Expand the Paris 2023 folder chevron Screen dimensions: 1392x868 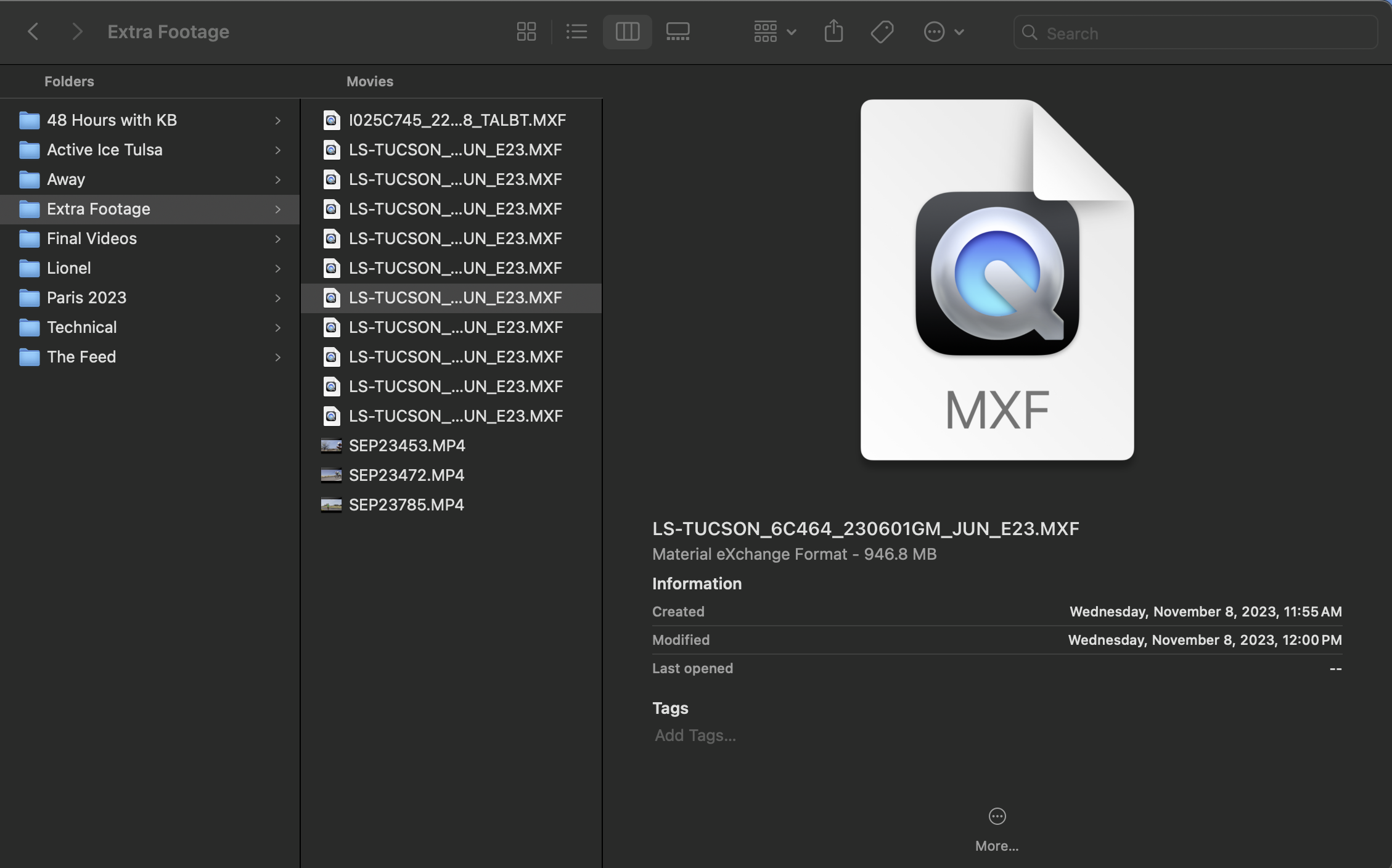(278, 298)
